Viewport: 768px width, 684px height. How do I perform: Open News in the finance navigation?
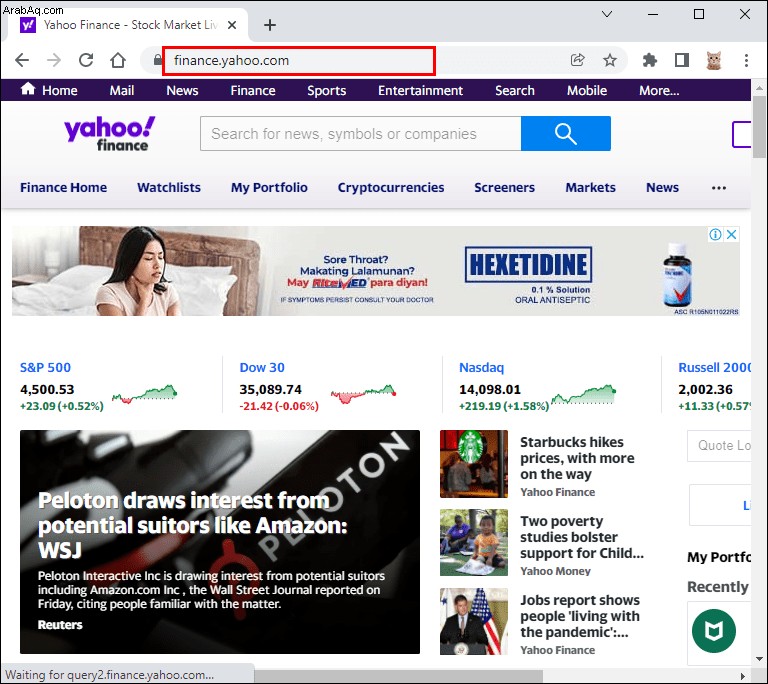[662, 187]
